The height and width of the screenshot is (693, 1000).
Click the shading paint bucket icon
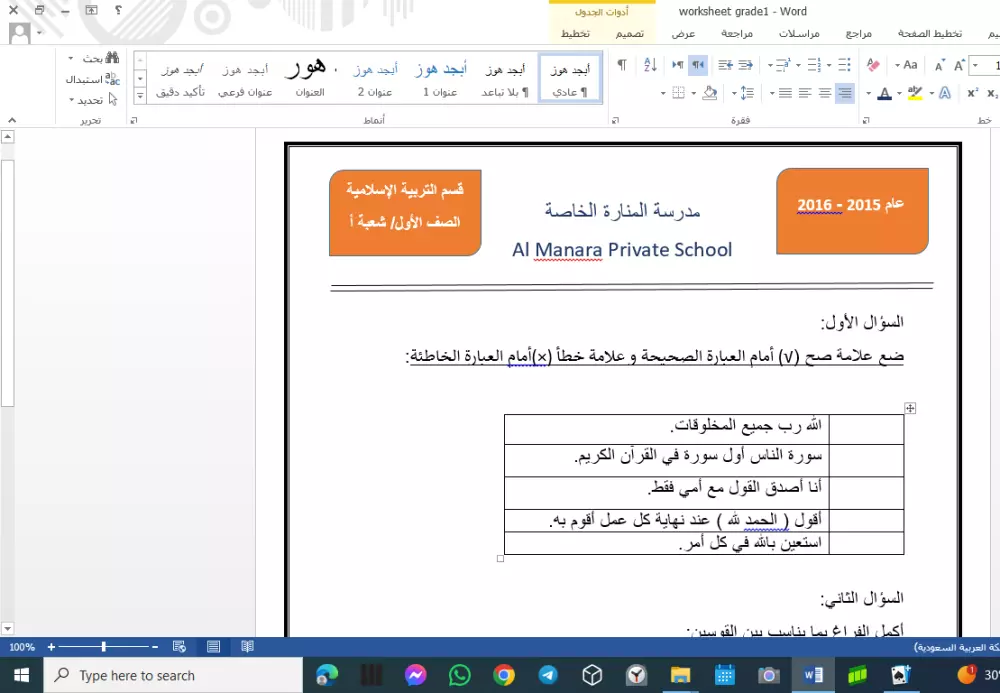(710, 93)
